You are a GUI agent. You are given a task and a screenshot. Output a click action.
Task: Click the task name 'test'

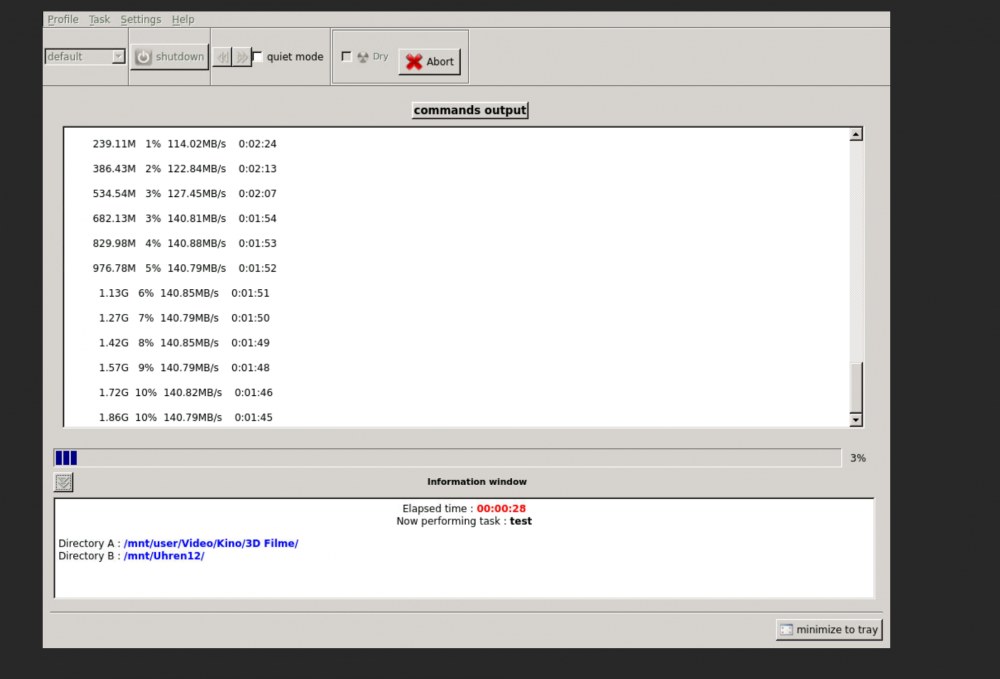click(x=520, y=521)
